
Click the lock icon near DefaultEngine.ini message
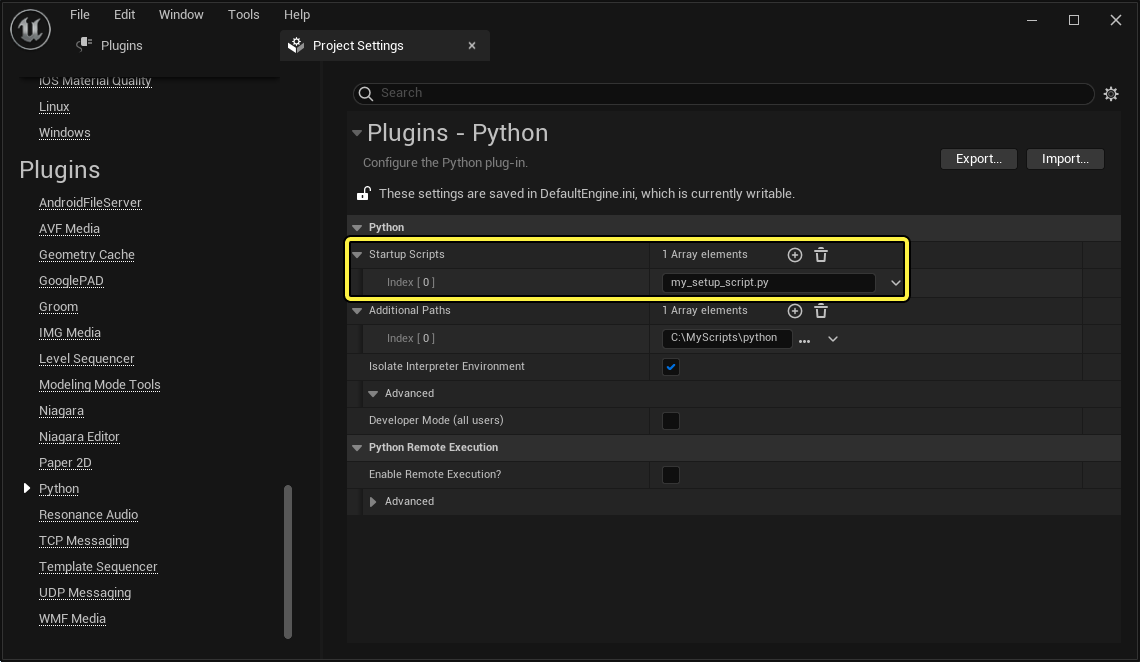(x=362, y=192)
